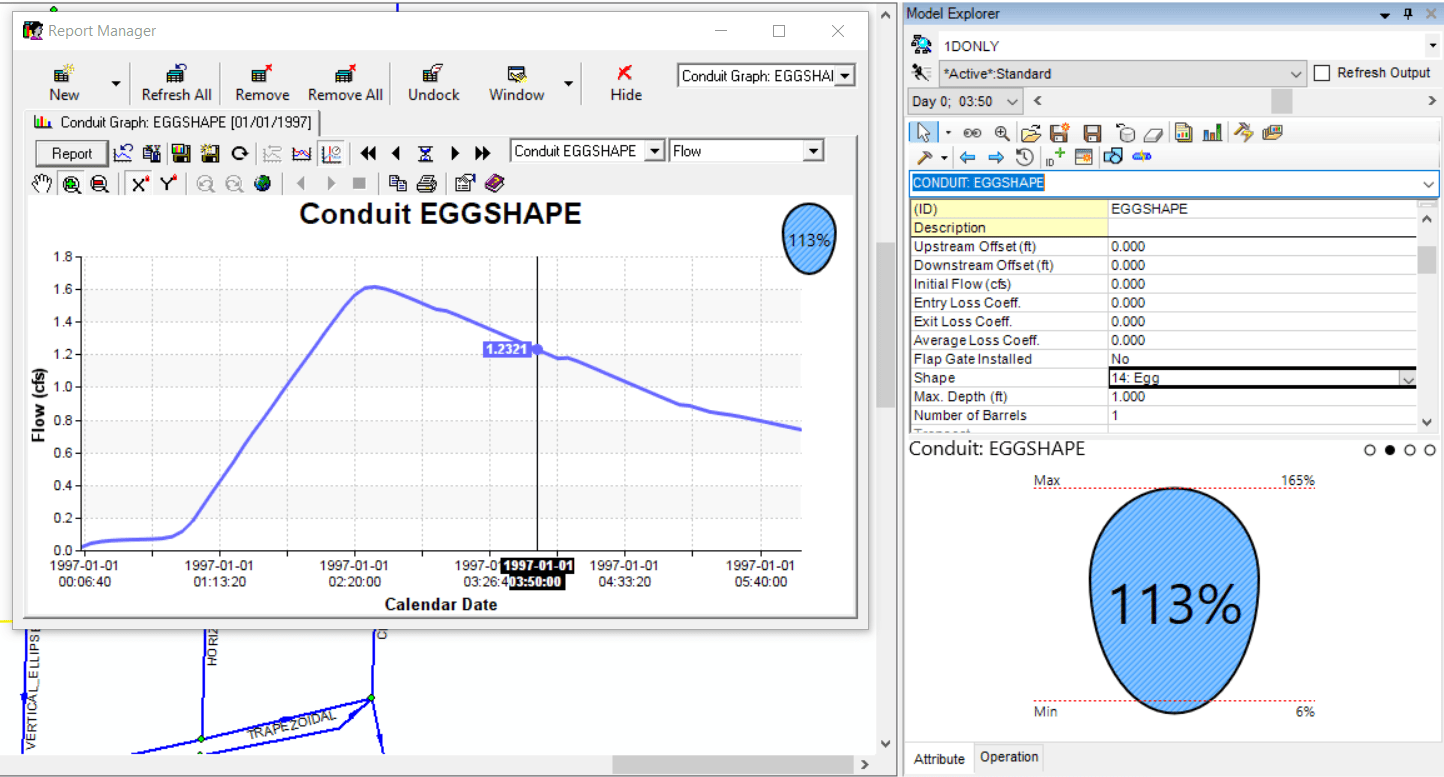
Task: Switch to the Operation tab
Action: point(1009,757)
